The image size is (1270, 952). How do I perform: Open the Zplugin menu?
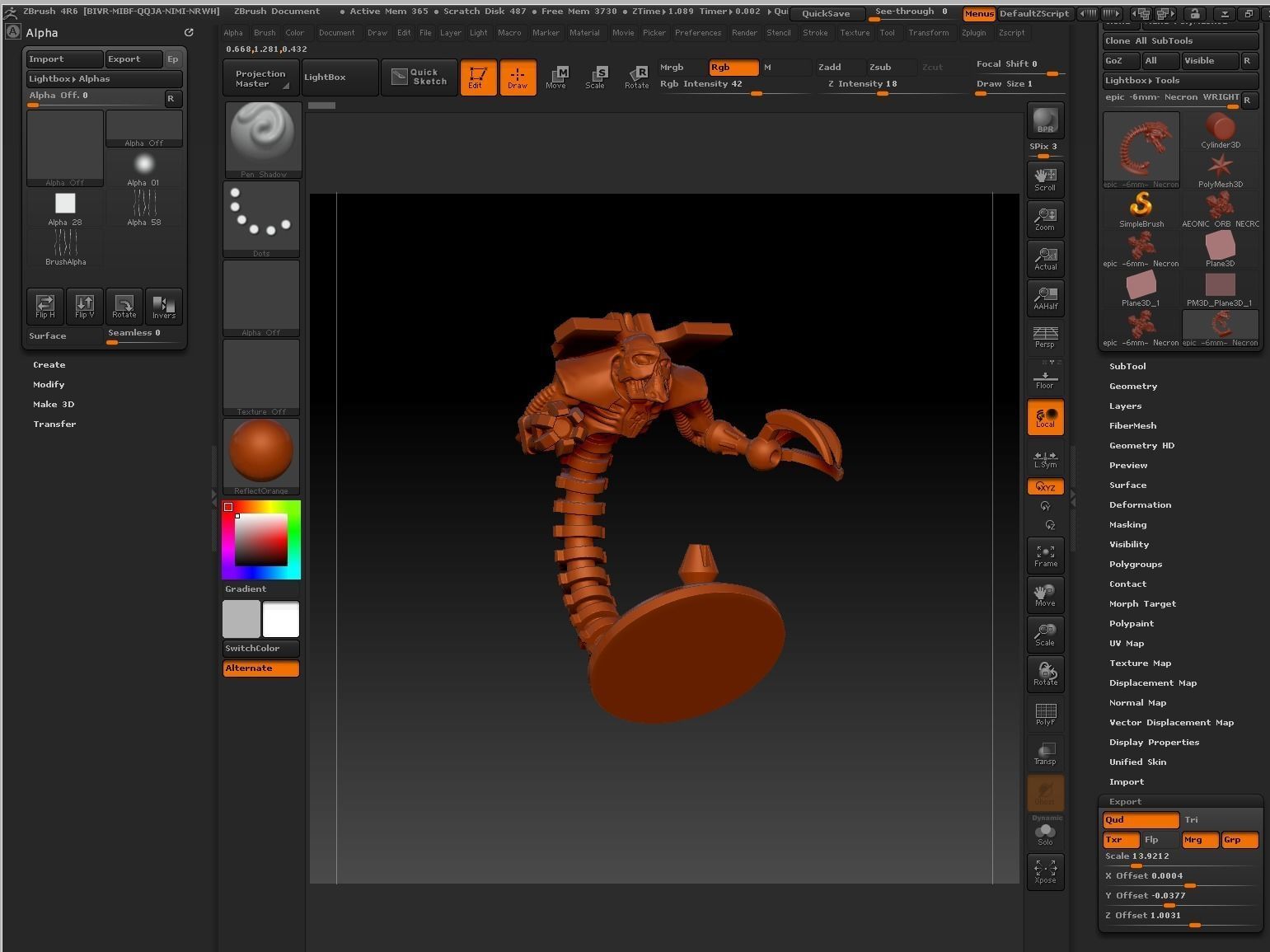973,33
